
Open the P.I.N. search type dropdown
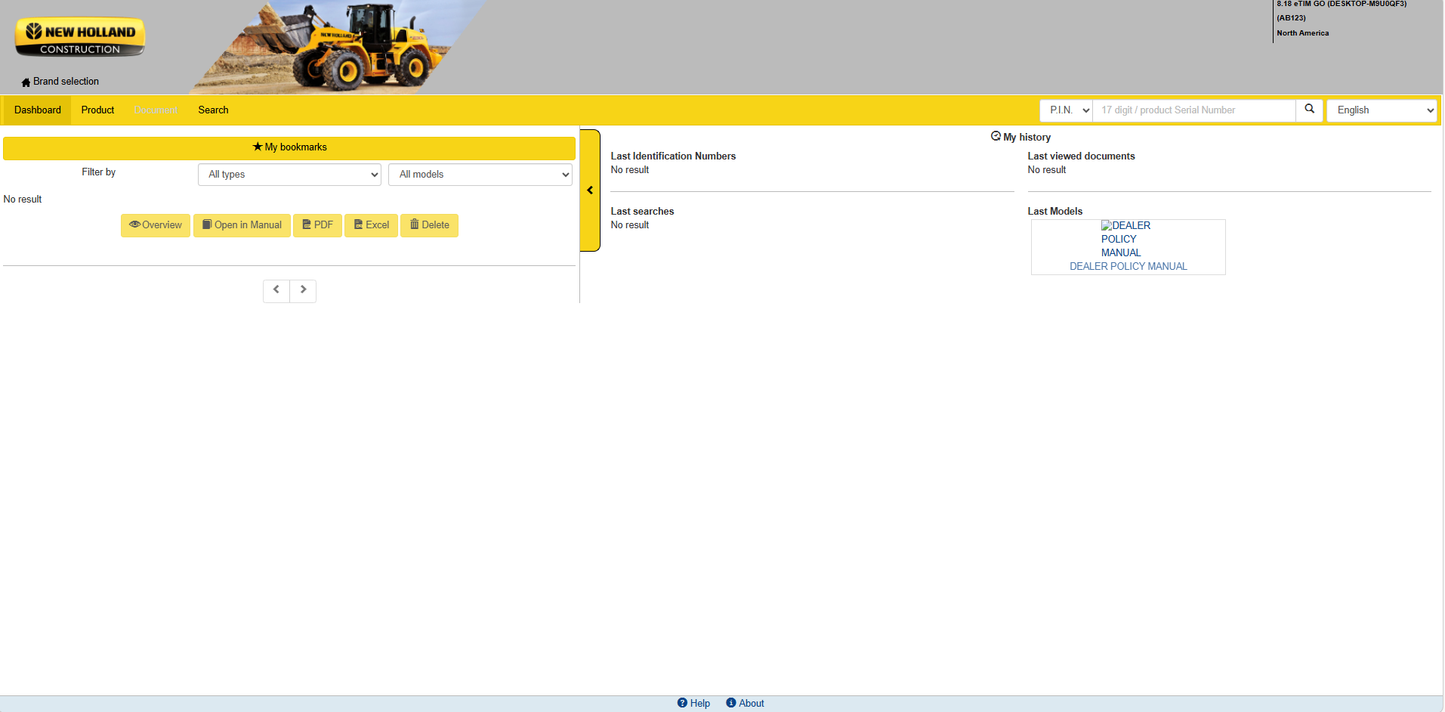pyautogui.click(x=1066, y=110)
